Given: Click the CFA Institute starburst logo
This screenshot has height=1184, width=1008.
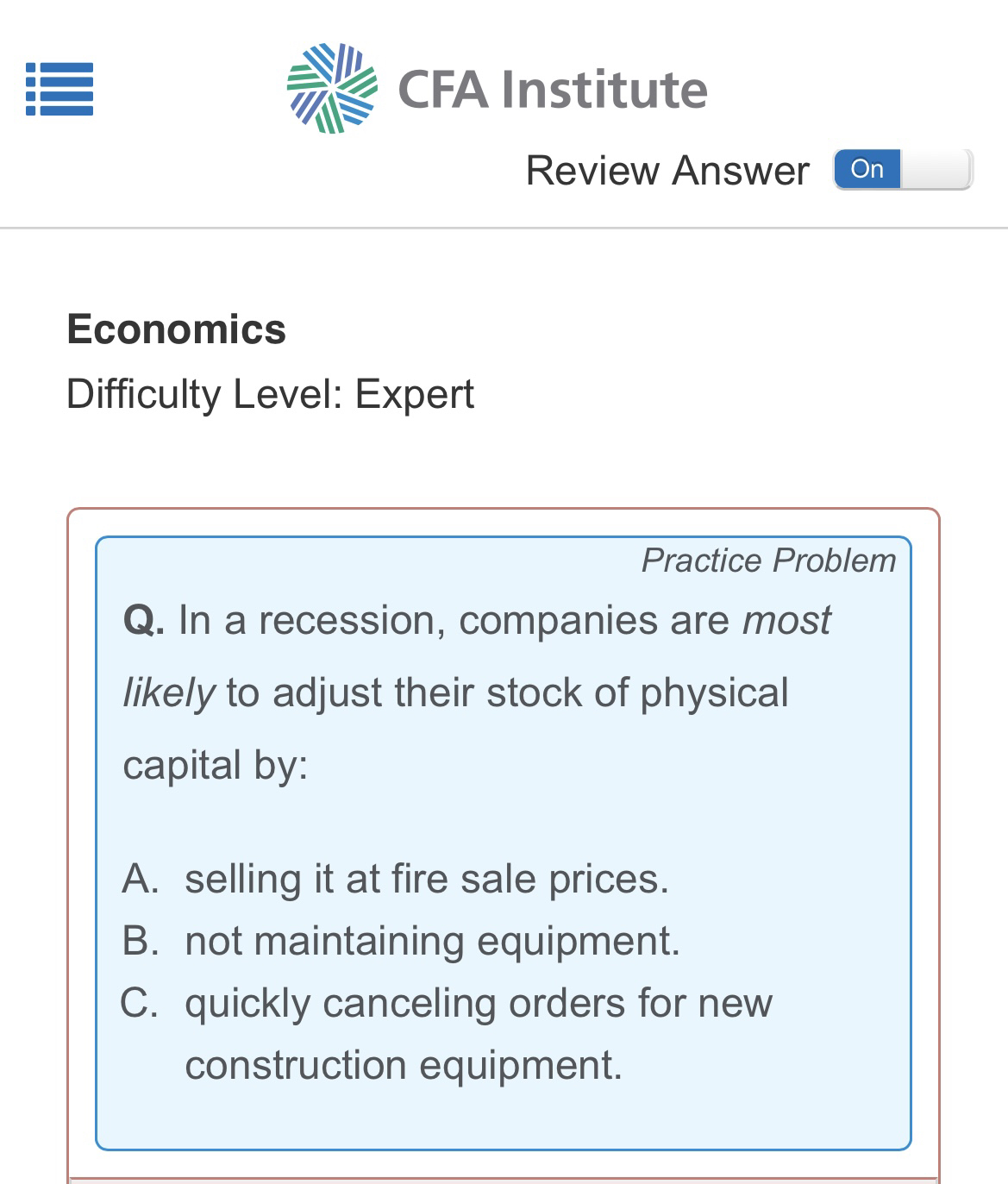Looking at the screenshot, I should (332, 88).
